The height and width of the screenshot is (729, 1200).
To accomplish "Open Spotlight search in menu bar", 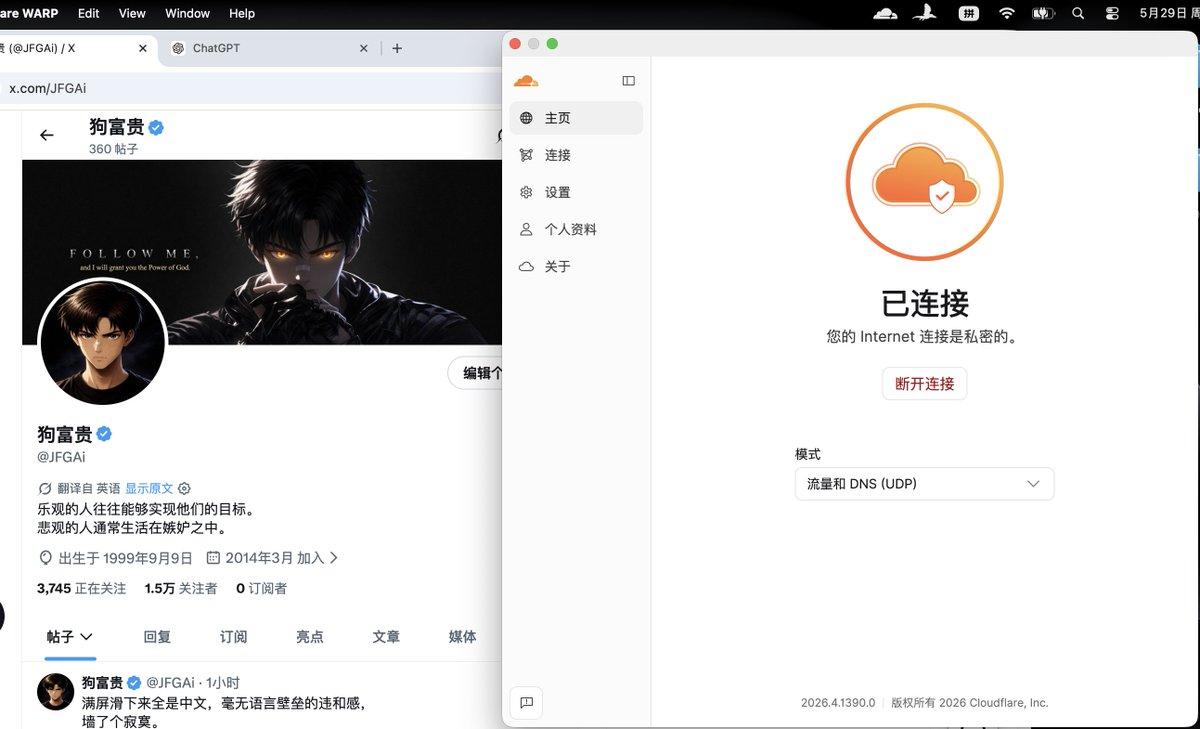I will click(1078, 13).
